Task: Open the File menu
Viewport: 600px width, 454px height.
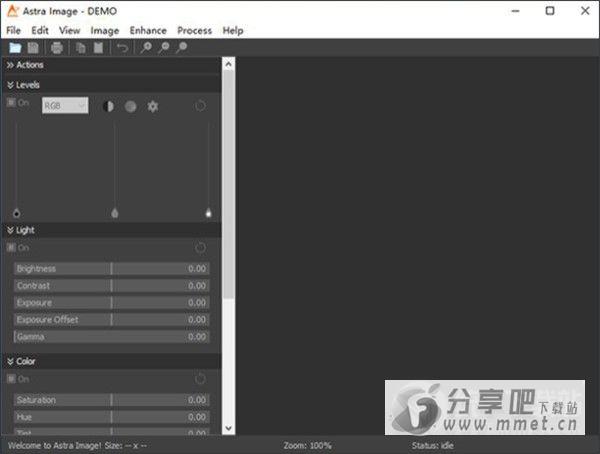Action: 13,31
